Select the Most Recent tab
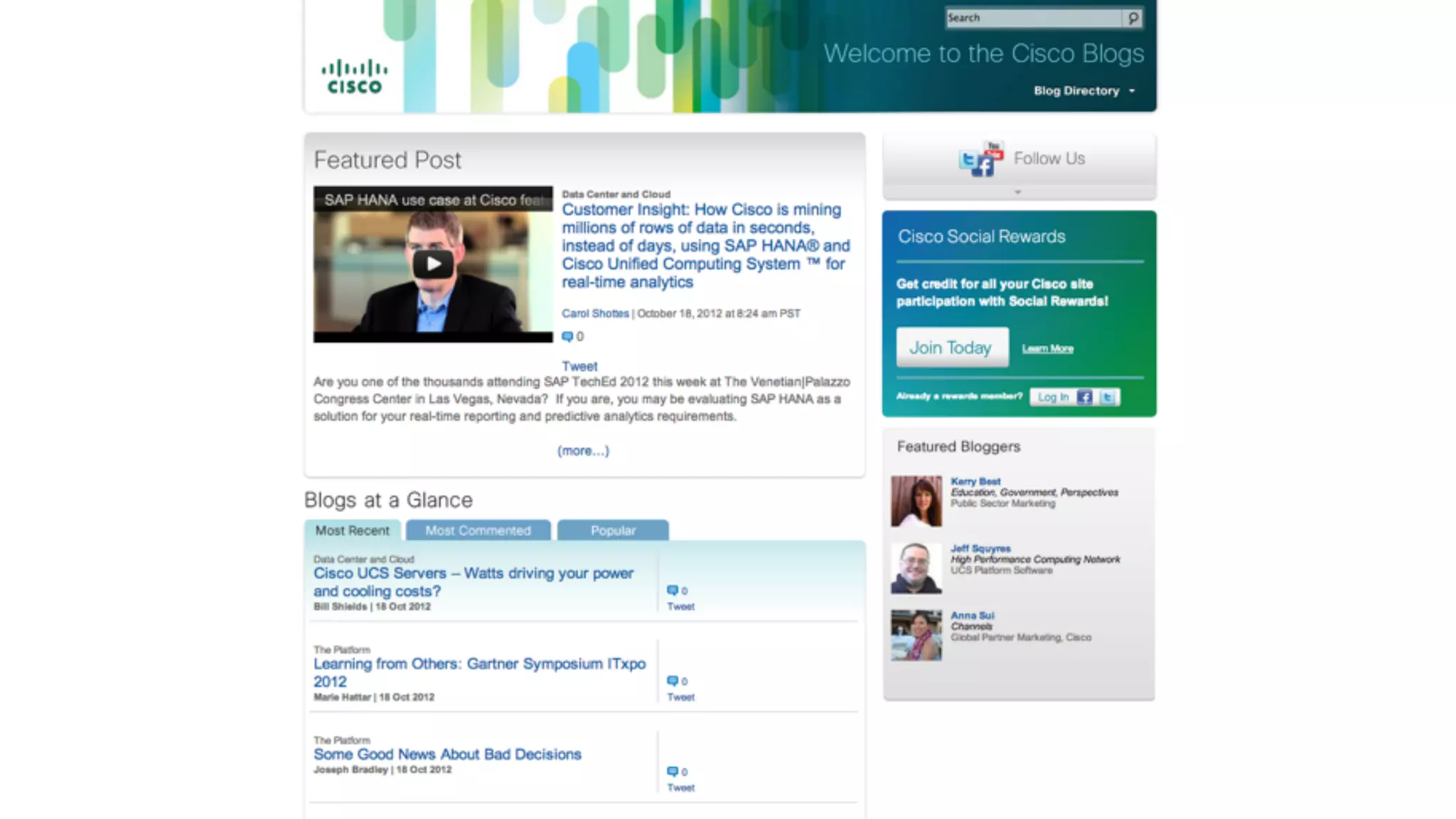This screenshot has height=819, width=1456. [352, 530]
